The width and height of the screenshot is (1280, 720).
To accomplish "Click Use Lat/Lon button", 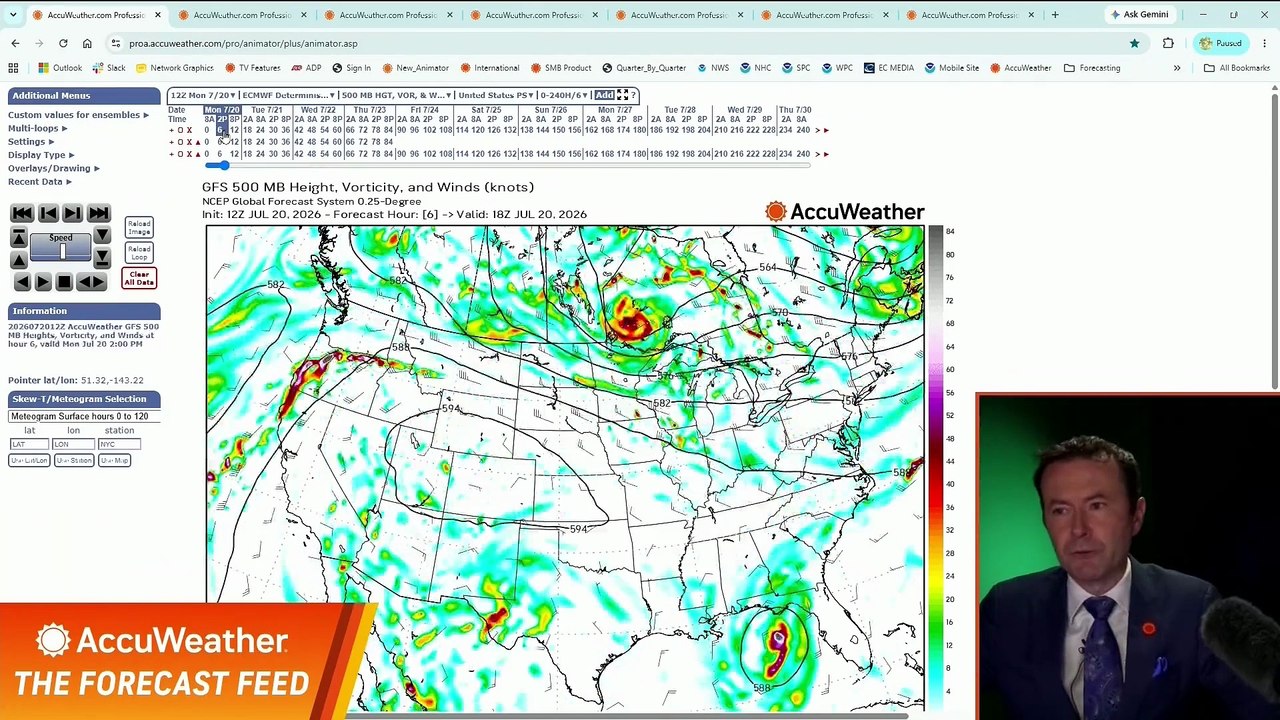I will [29, 460].
